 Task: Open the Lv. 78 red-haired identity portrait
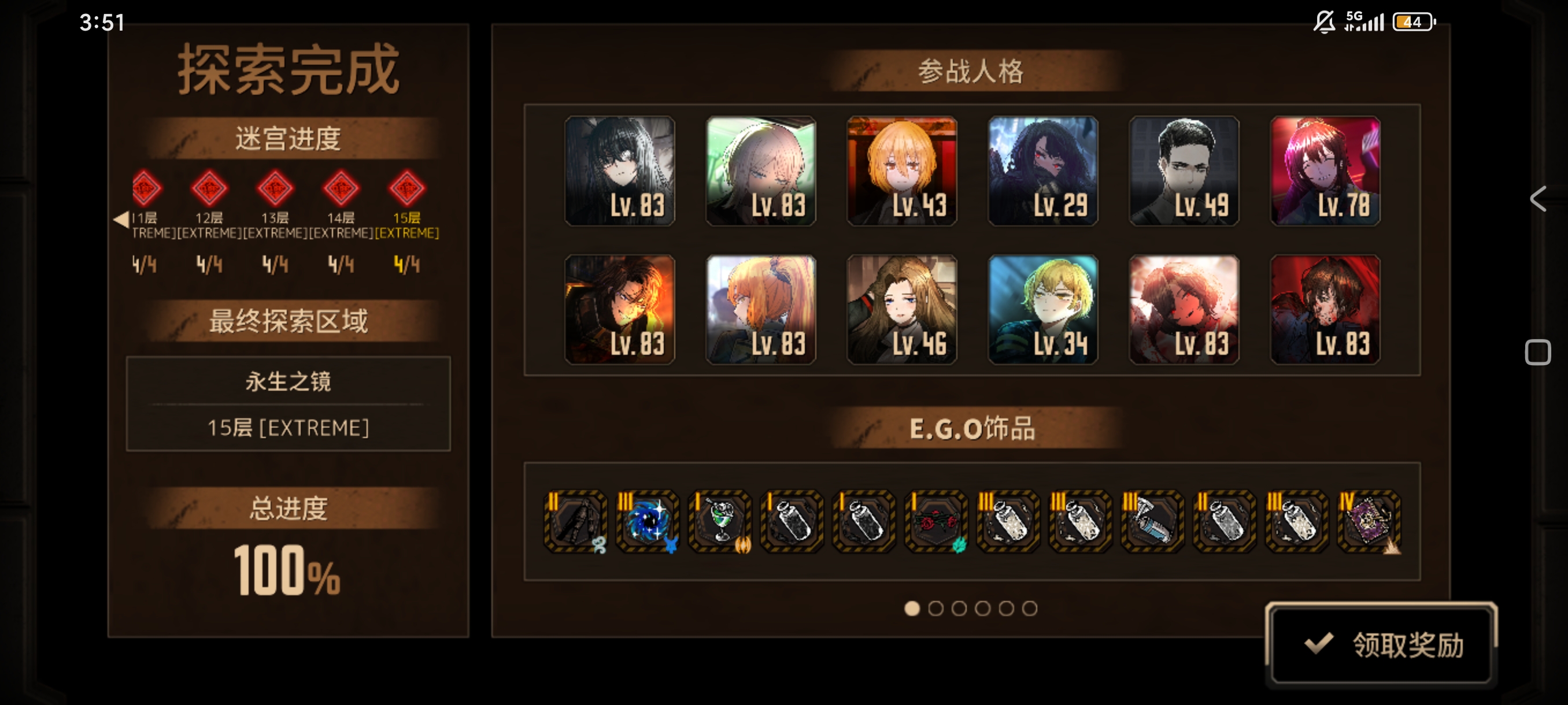[1325, 172]
